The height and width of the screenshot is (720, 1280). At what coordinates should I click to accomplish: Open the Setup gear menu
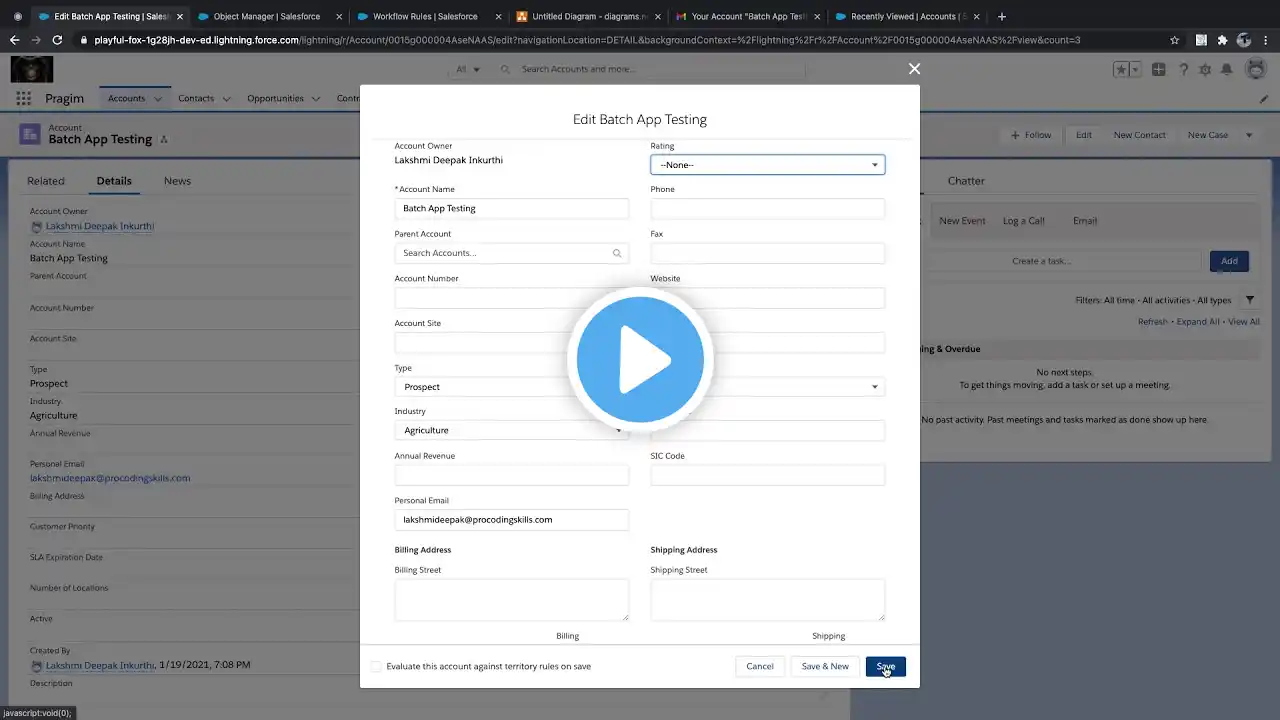[1204, 69]
